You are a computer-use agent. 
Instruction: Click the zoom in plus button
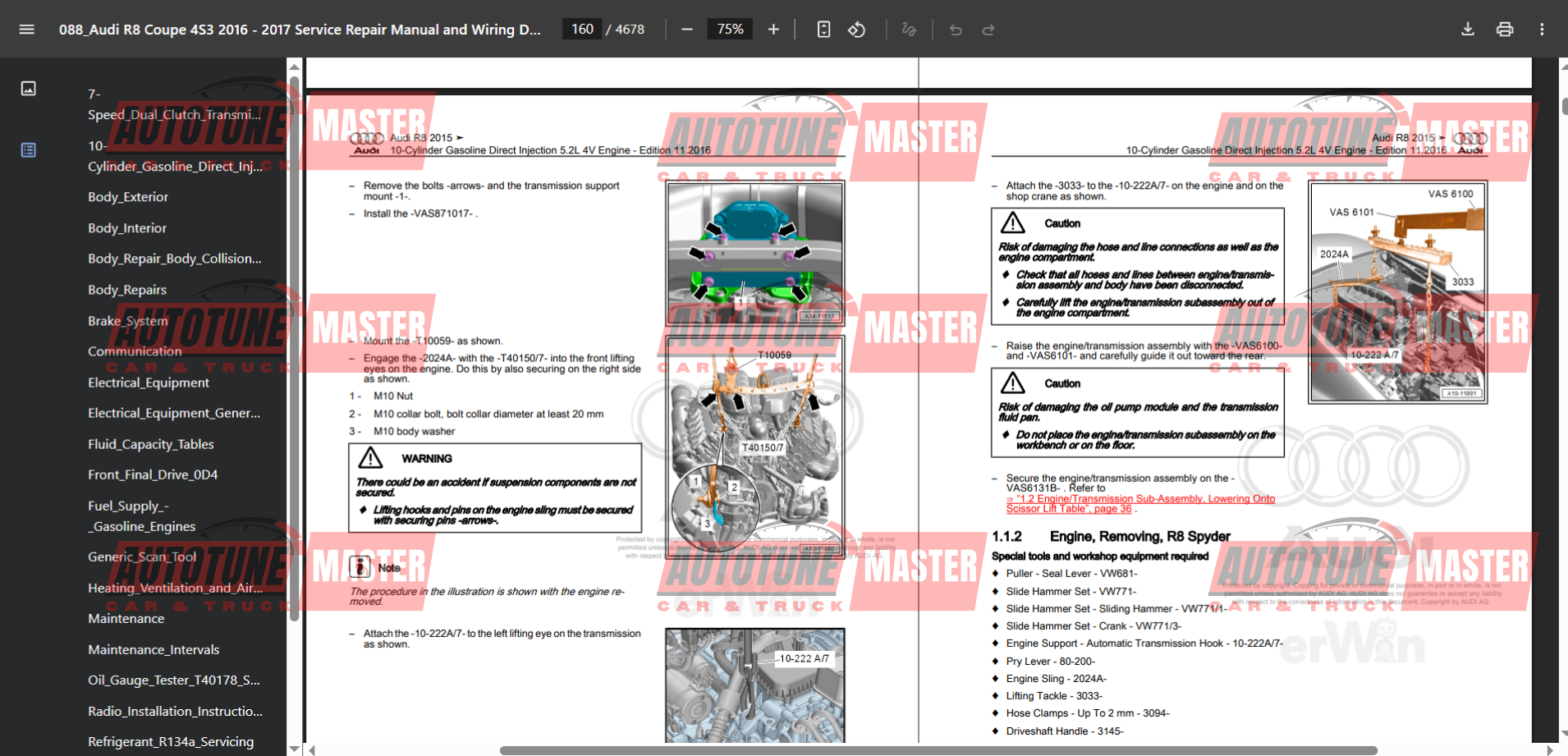pyautogui.click(x=773, y=30)
